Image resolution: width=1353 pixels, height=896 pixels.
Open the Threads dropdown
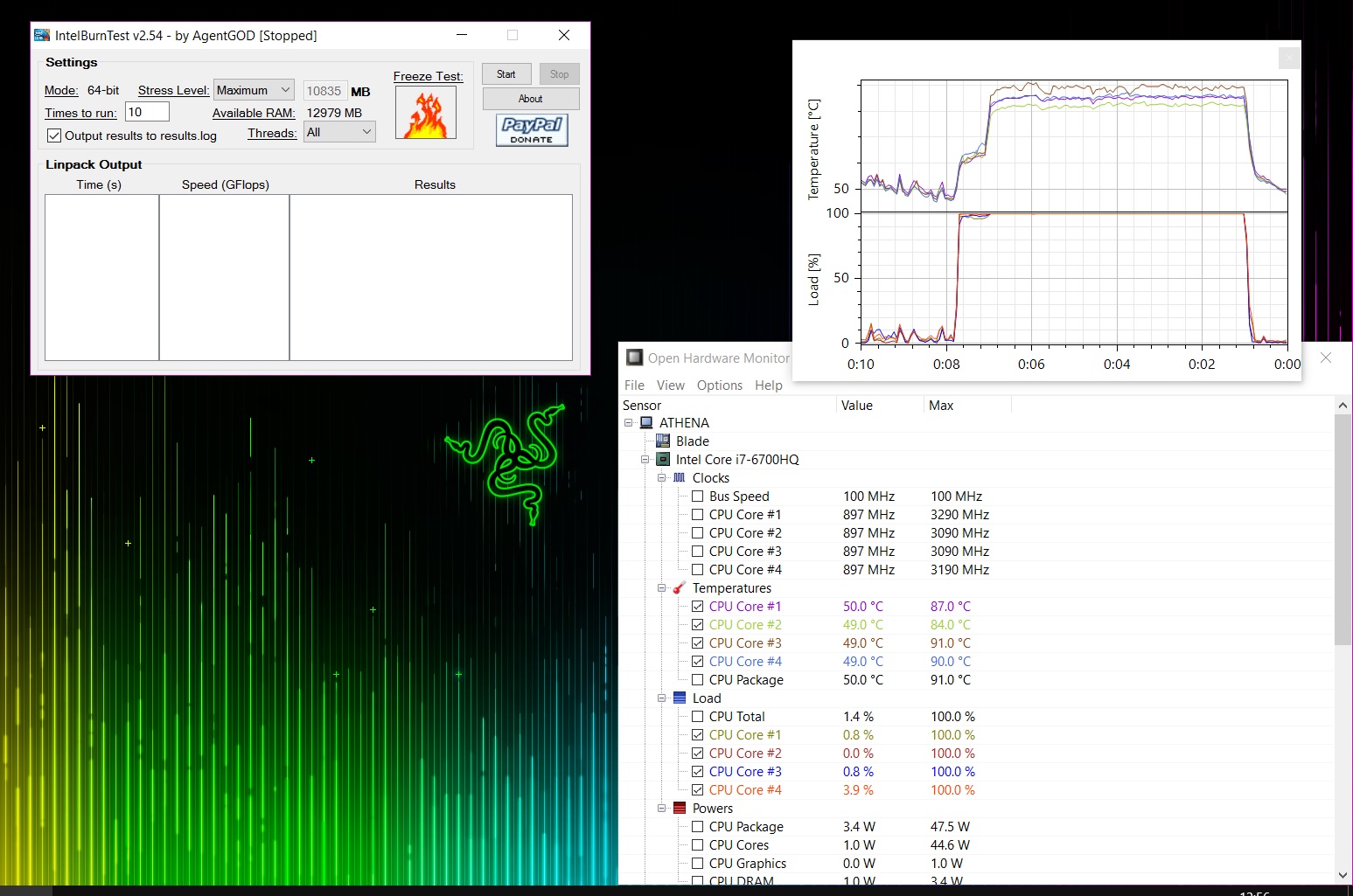click(339, 132)
